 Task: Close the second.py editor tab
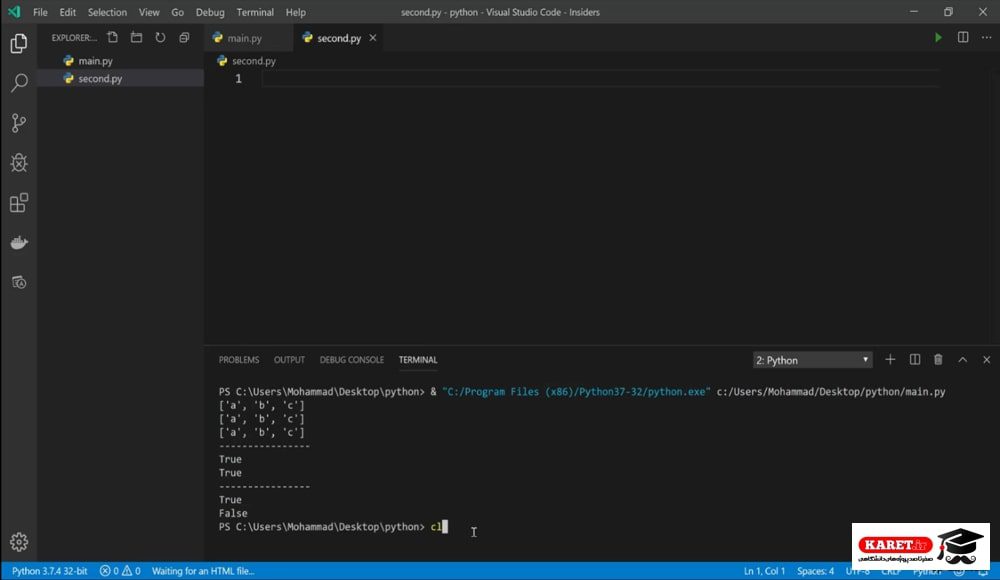pyautogui.click(x=372, y=38)
